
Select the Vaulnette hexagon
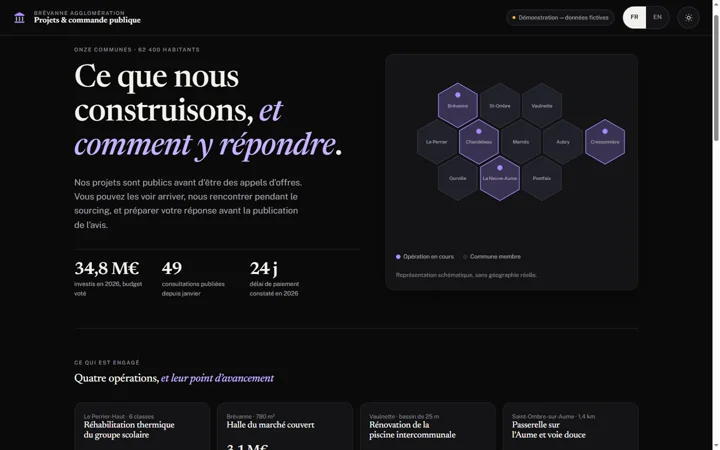pyautogui.click(x=542, y=105)
